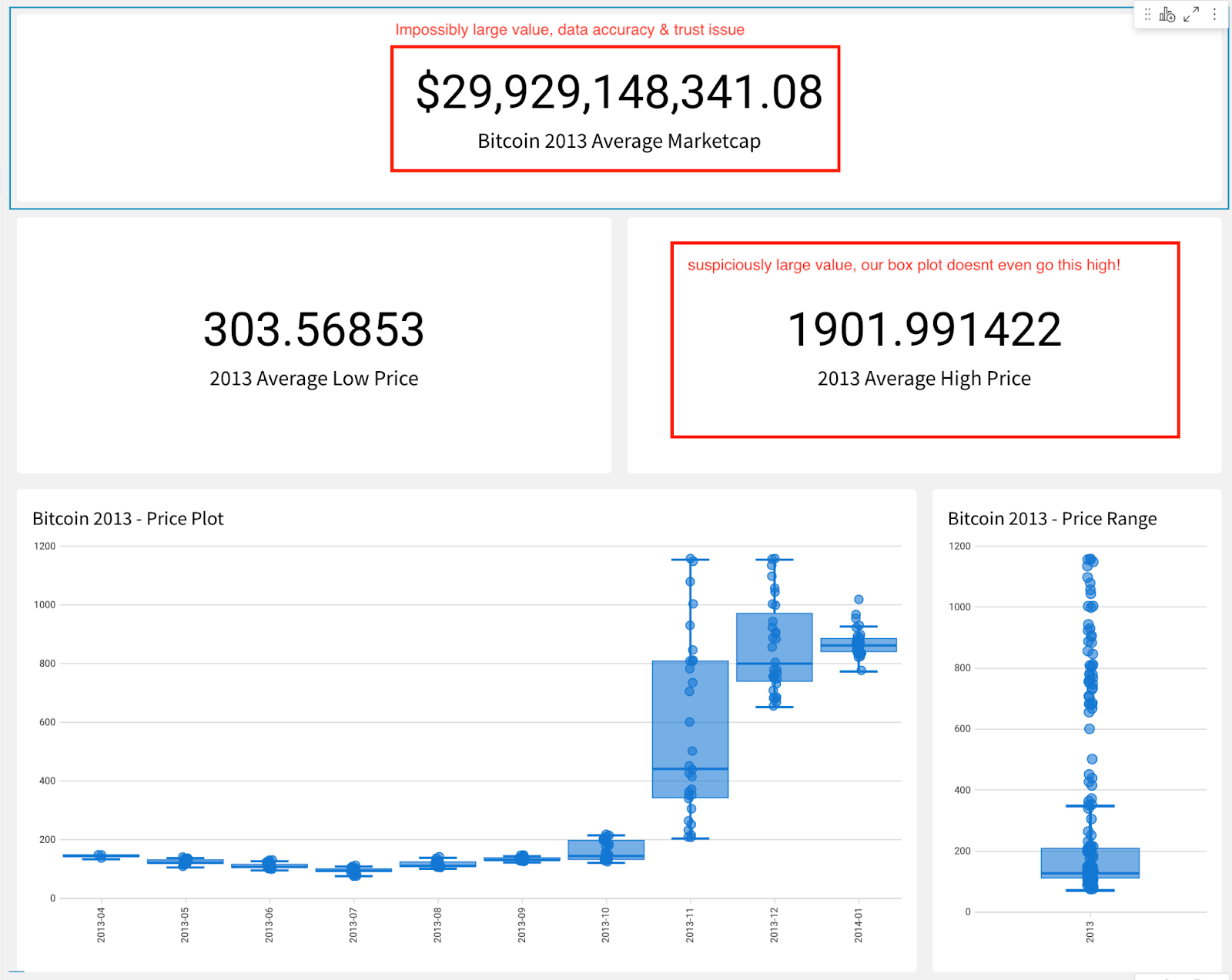Click the highest 2014-01 outlier point
The height and width of the screenshot is (980, 1232).
[x=859, y=599]
